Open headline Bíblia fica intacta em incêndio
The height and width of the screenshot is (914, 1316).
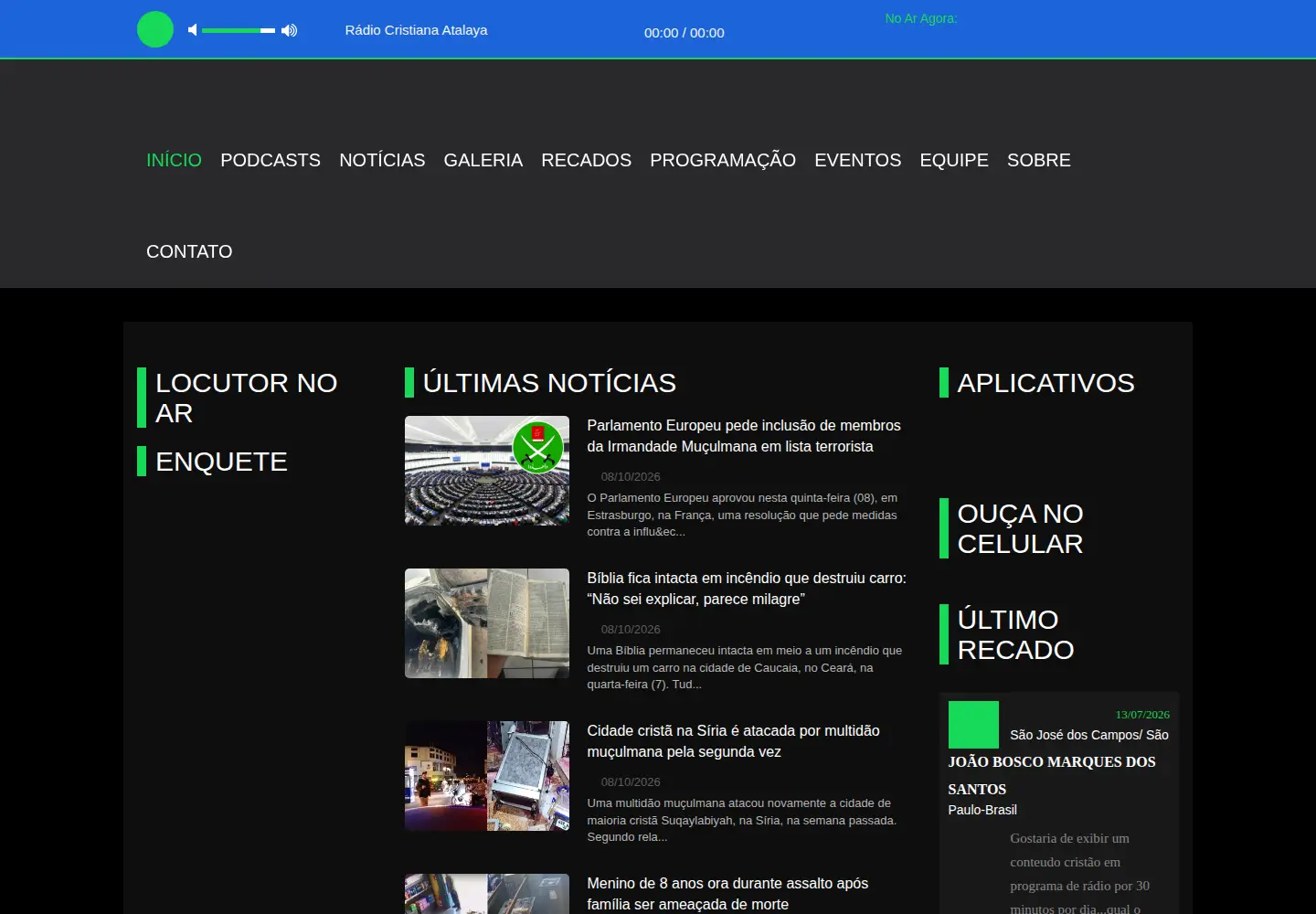point(747,589)
